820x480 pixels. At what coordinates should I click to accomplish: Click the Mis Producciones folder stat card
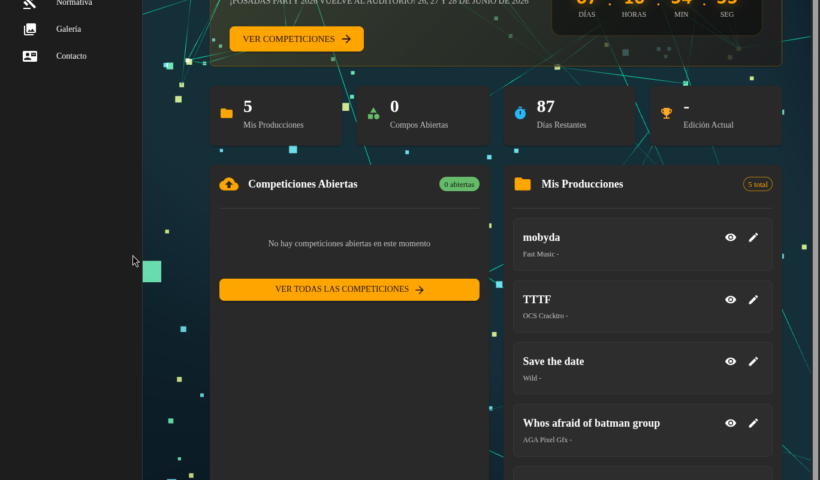pos(275,115)
